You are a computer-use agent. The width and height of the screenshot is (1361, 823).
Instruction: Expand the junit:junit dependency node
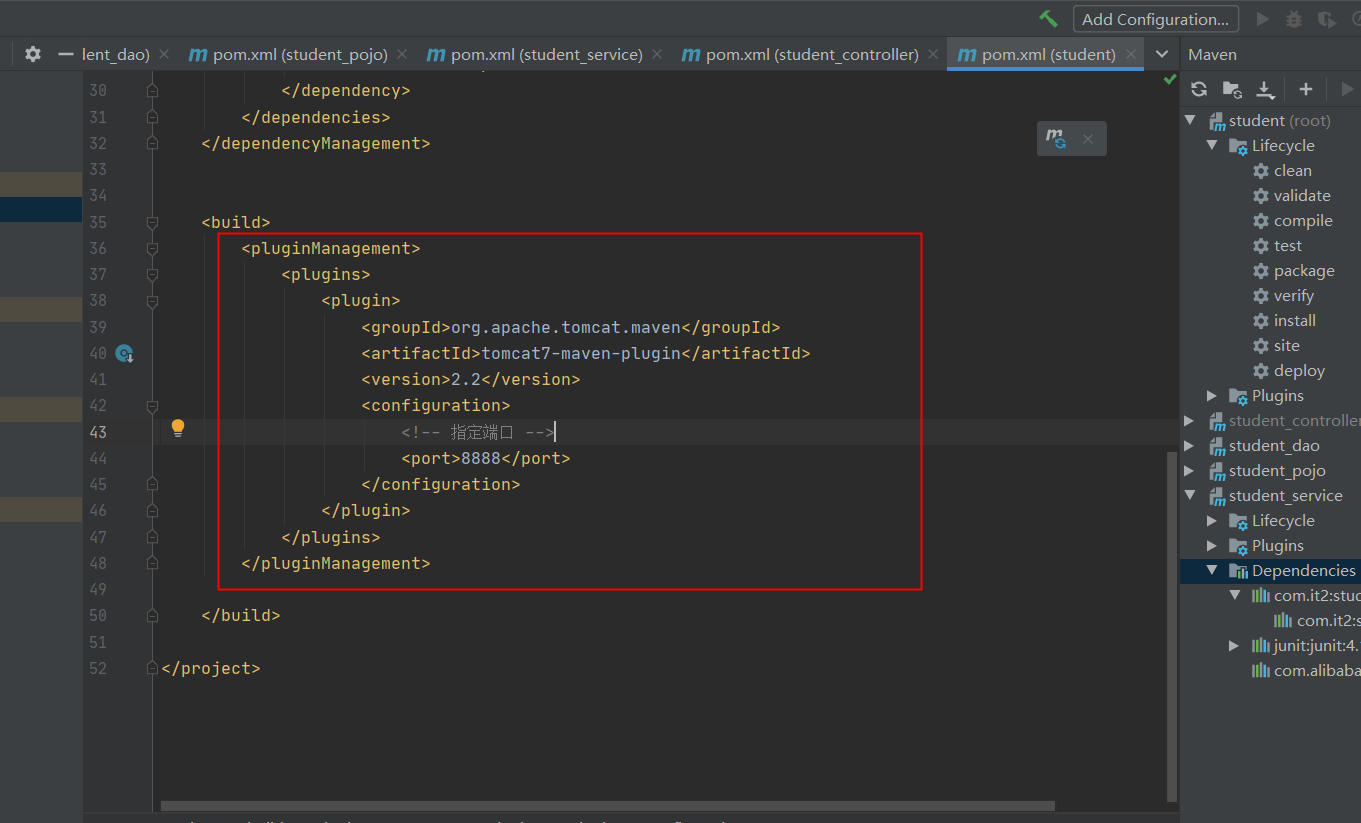coord(1234,645)
